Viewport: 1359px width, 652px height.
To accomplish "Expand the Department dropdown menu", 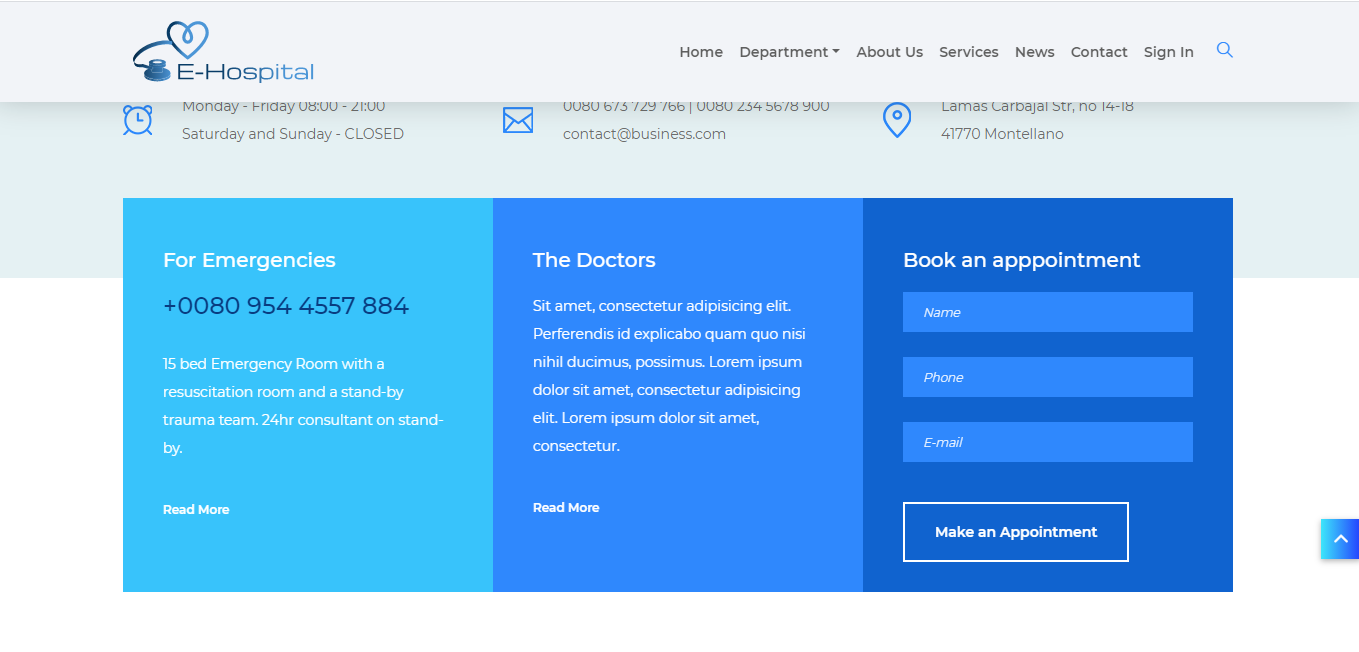I will pos(789,52).
